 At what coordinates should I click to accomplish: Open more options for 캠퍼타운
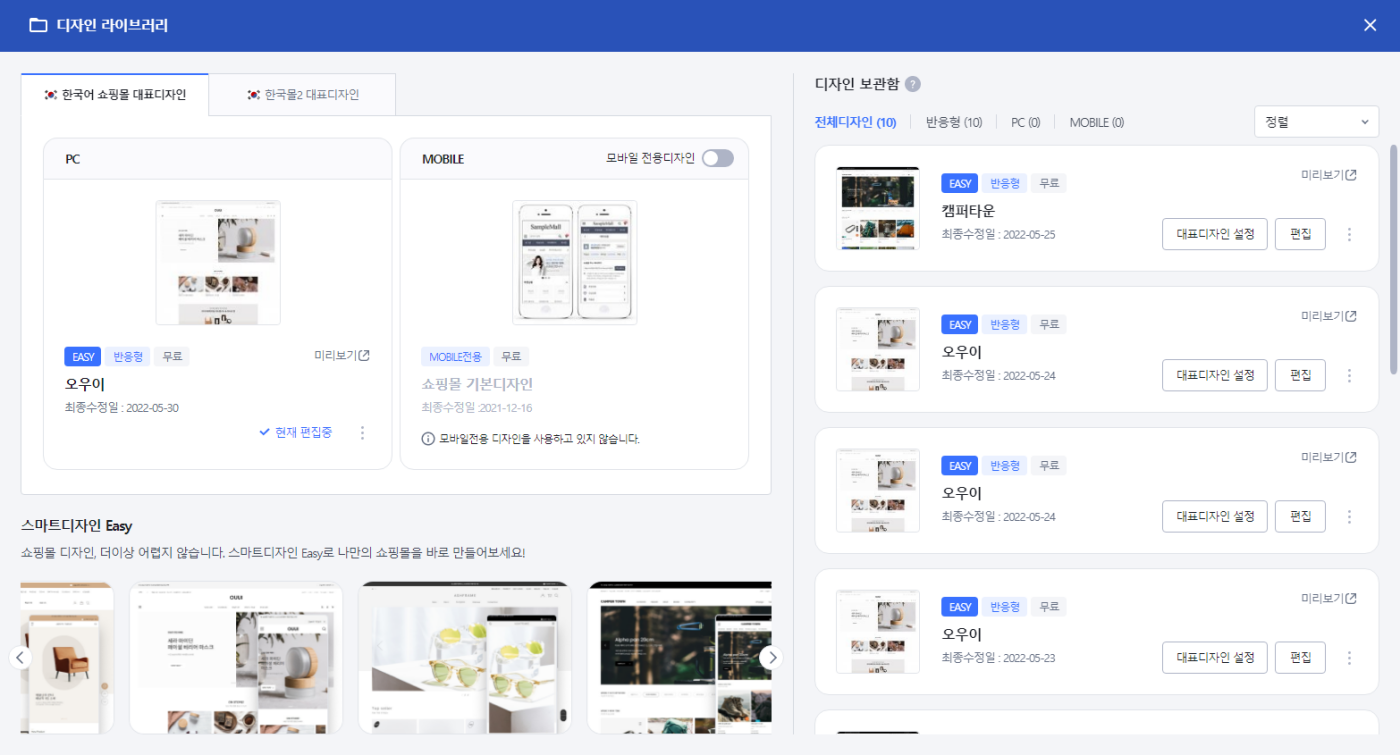[x=1349, y=234]
